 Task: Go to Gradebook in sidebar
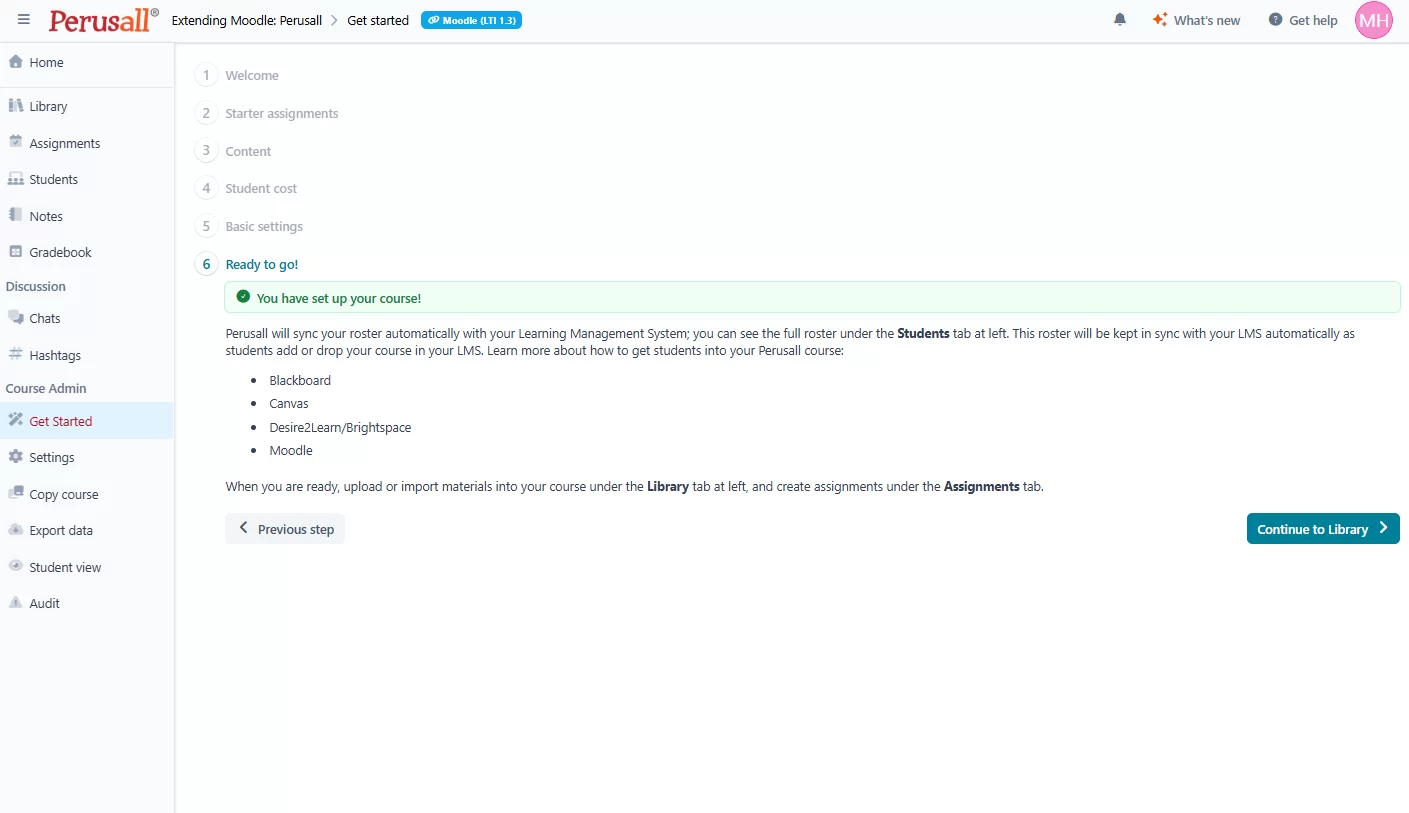[60, 252]
